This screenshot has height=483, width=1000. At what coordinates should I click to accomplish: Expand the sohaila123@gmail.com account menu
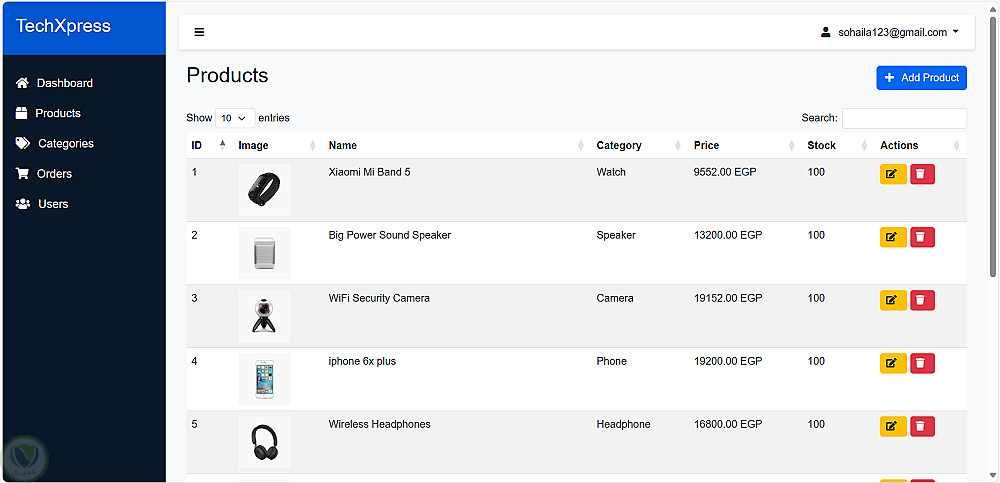(889, 32)
